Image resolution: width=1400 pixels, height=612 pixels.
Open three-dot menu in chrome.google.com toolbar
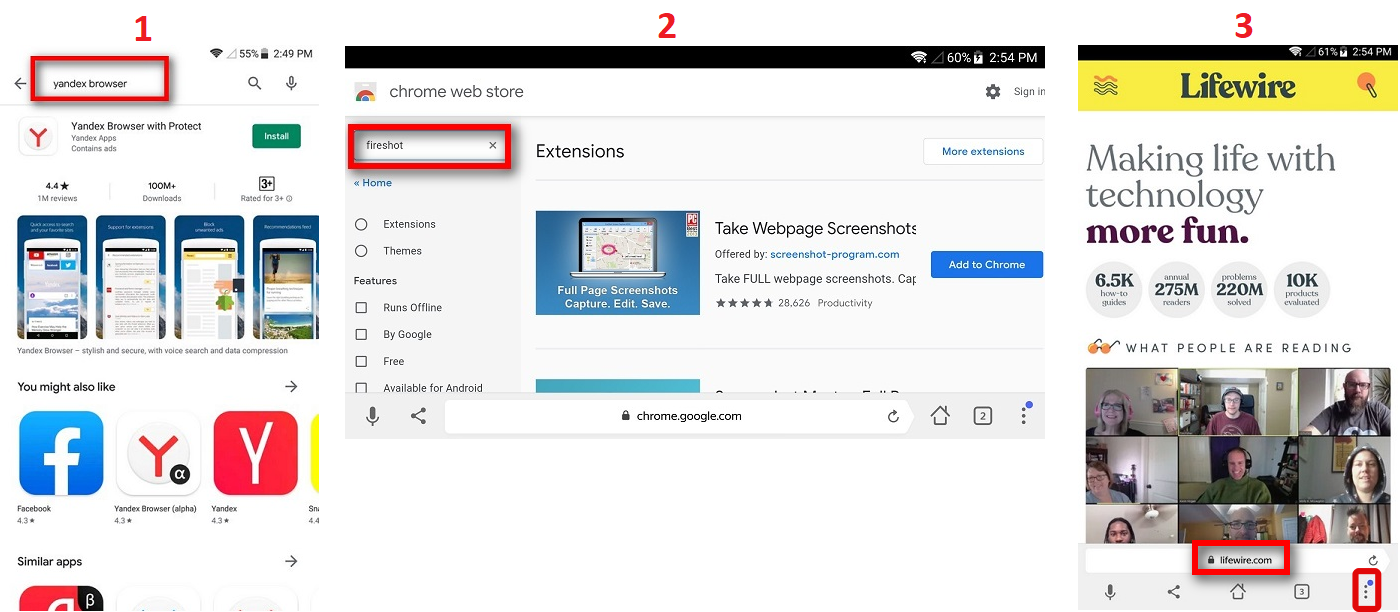point(1024,414)
